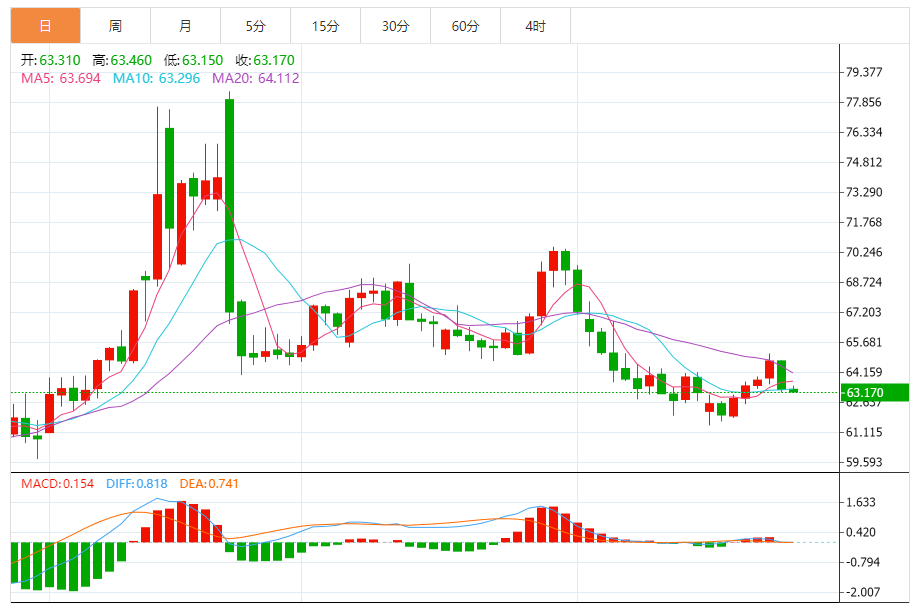This screenshot has width=917, height=603.
Task: Click the 高:63.460 high price readout
Action: pos(122,60)
